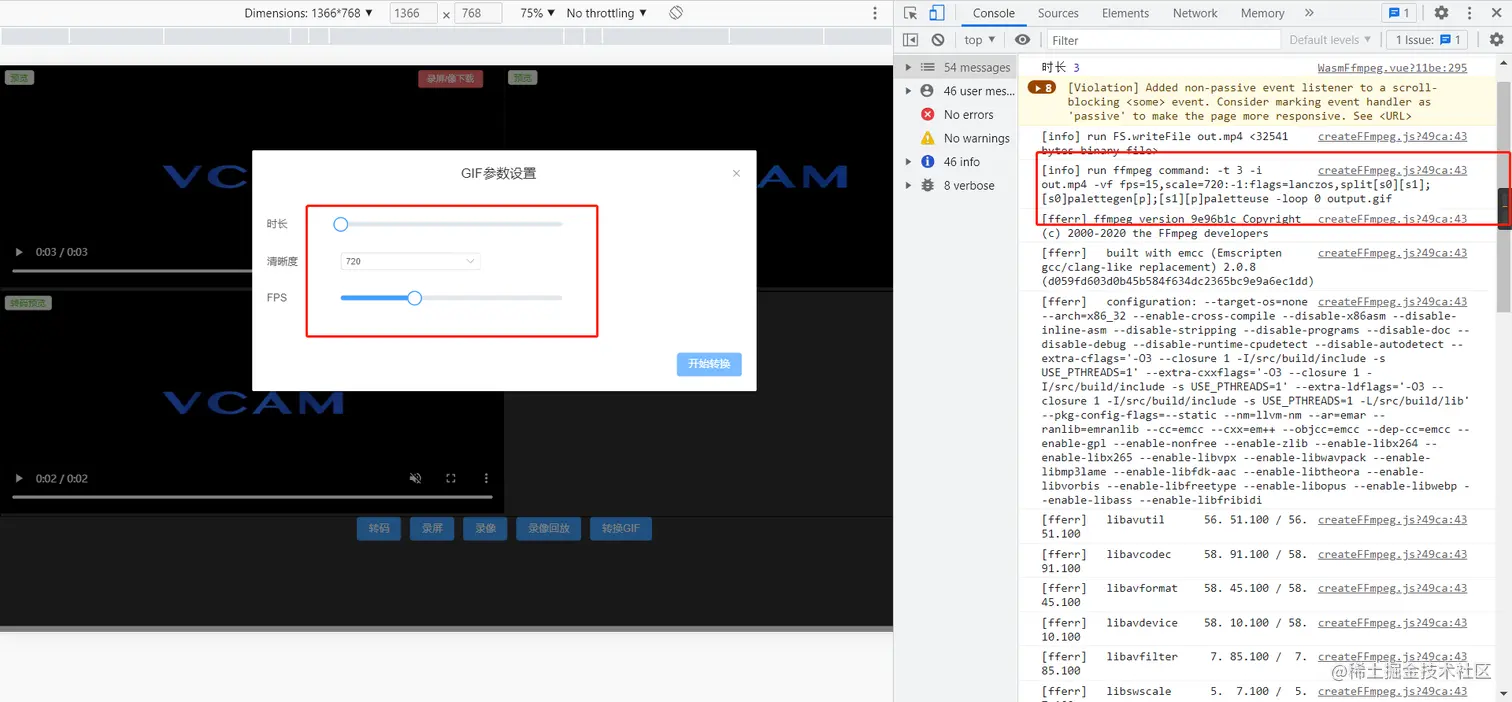
Task: Open the WasmFfmpeg.vue?11be:295 source link
Action: click(x=1392, y=68)
